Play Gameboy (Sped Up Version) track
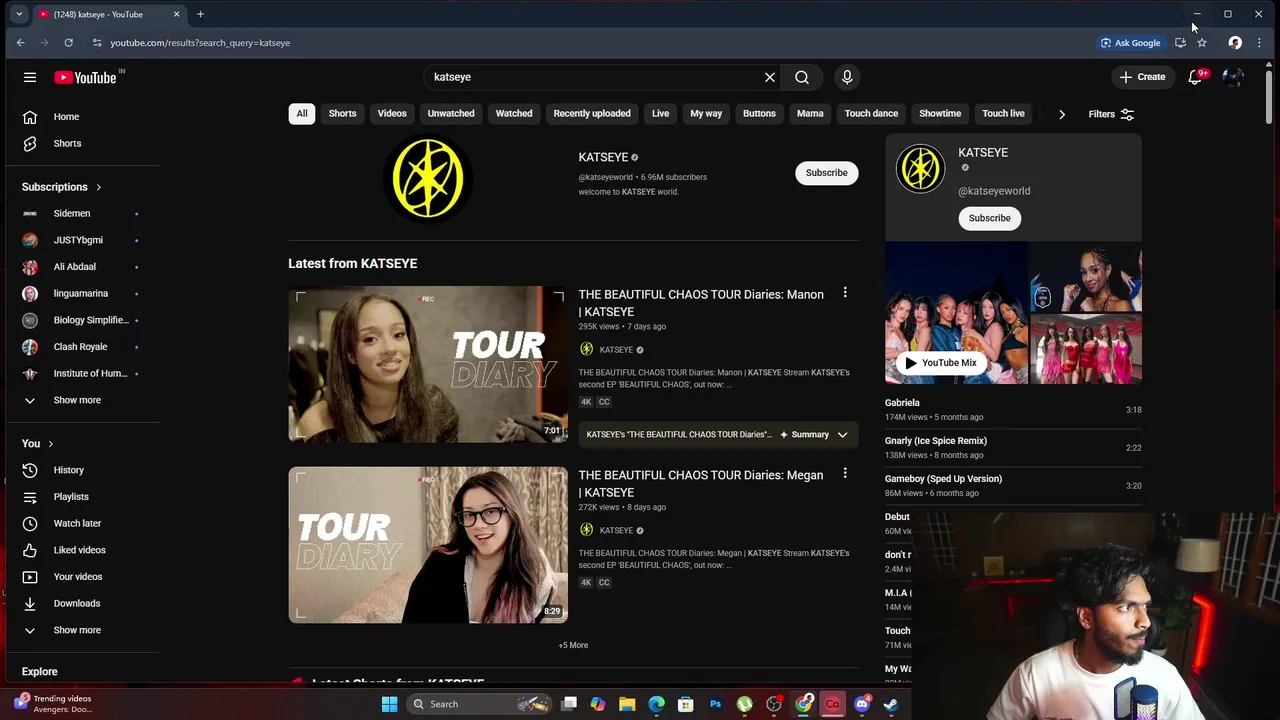The image size is (1280, 720). point(1013,486)
